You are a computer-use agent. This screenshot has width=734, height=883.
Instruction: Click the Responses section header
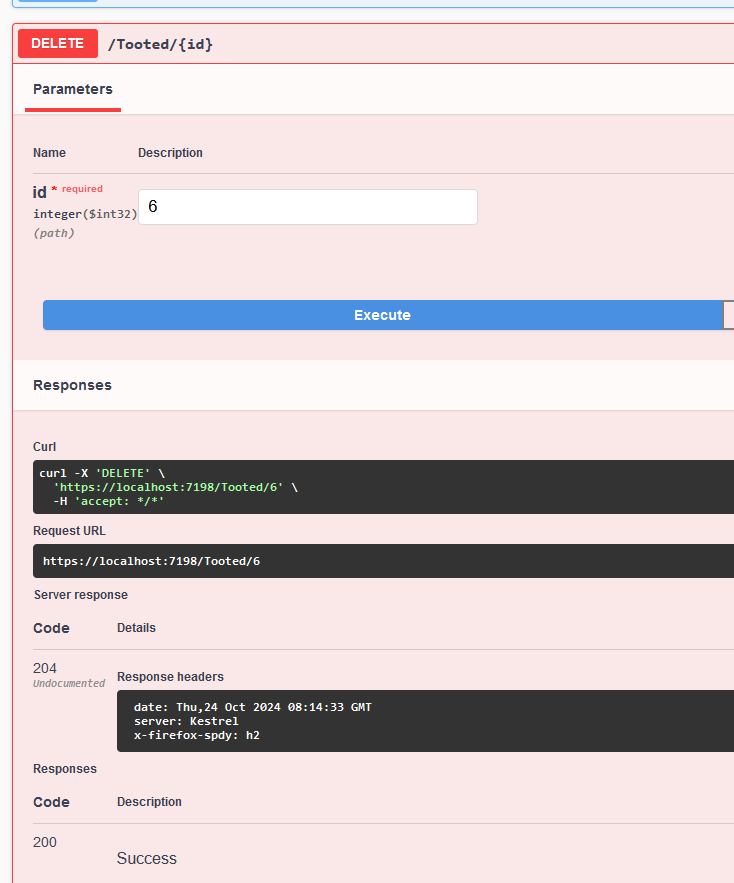point(72,385)
